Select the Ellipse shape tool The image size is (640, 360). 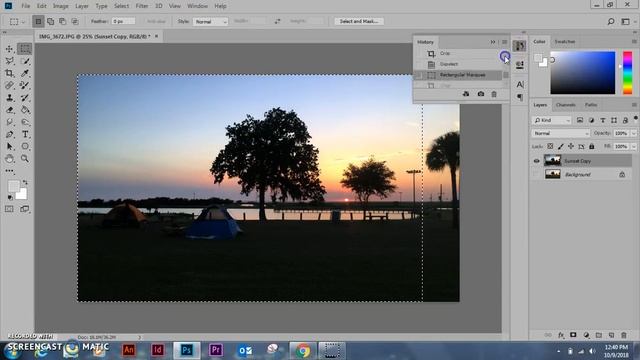(x=24, y=146)
